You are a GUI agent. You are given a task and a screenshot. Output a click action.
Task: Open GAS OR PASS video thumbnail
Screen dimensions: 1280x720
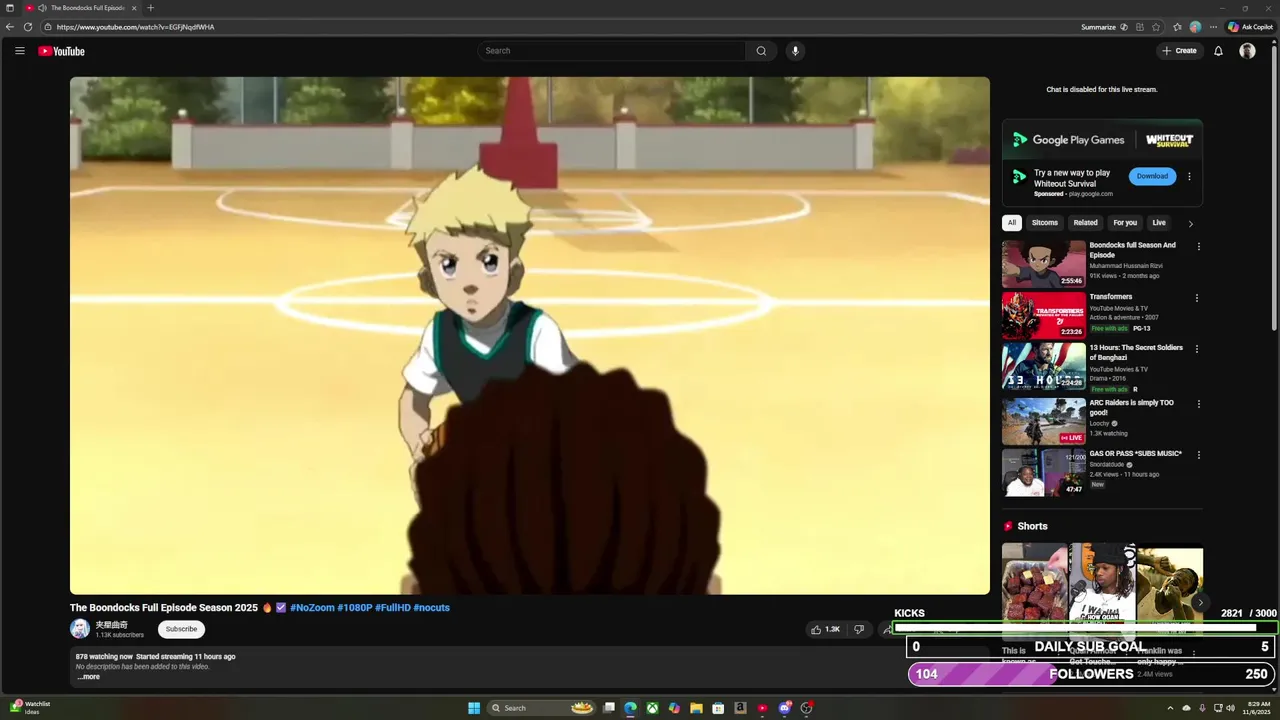(1043, 473)
